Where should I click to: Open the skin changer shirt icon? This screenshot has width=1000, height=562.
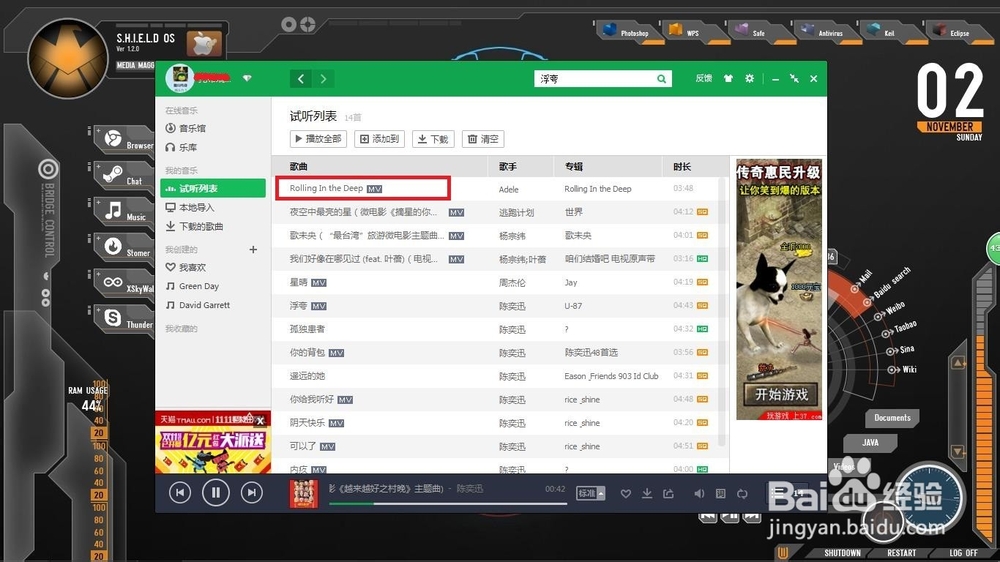[x=728, y=78]
